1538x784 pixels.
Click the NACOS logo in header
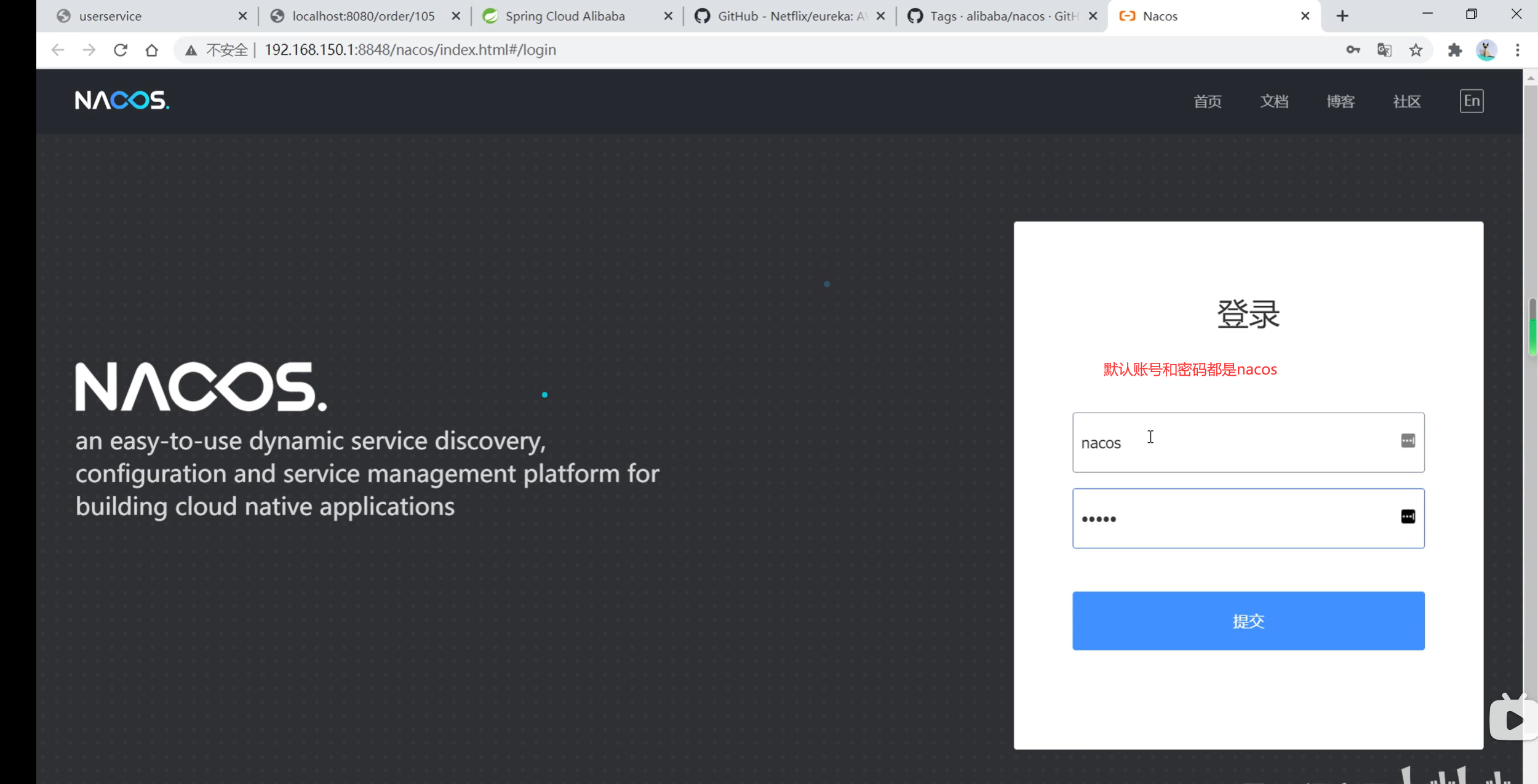coord(122,100)
